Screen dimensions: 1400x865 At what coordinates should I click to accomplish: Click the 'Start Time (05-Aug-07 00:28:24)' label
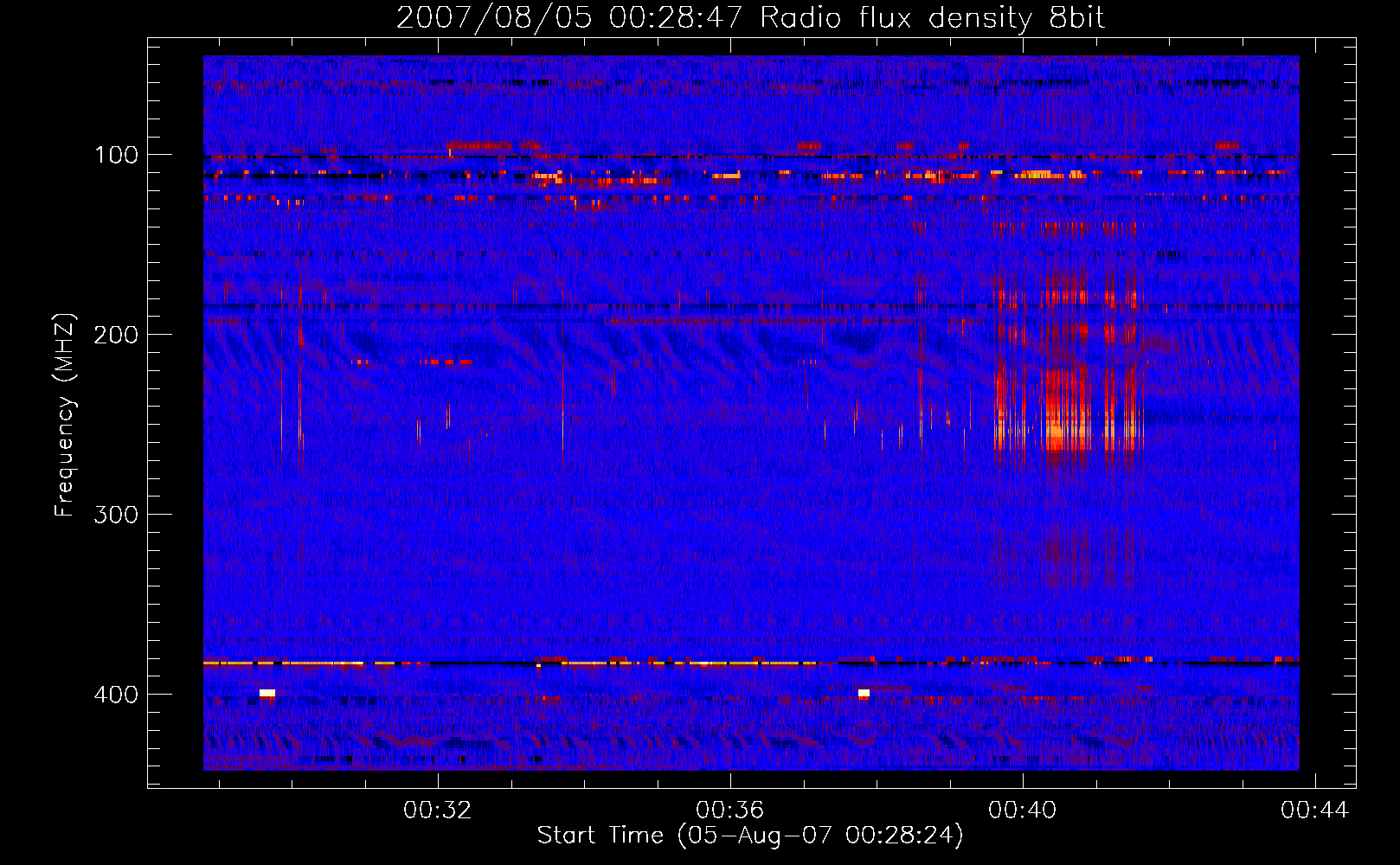750,836
